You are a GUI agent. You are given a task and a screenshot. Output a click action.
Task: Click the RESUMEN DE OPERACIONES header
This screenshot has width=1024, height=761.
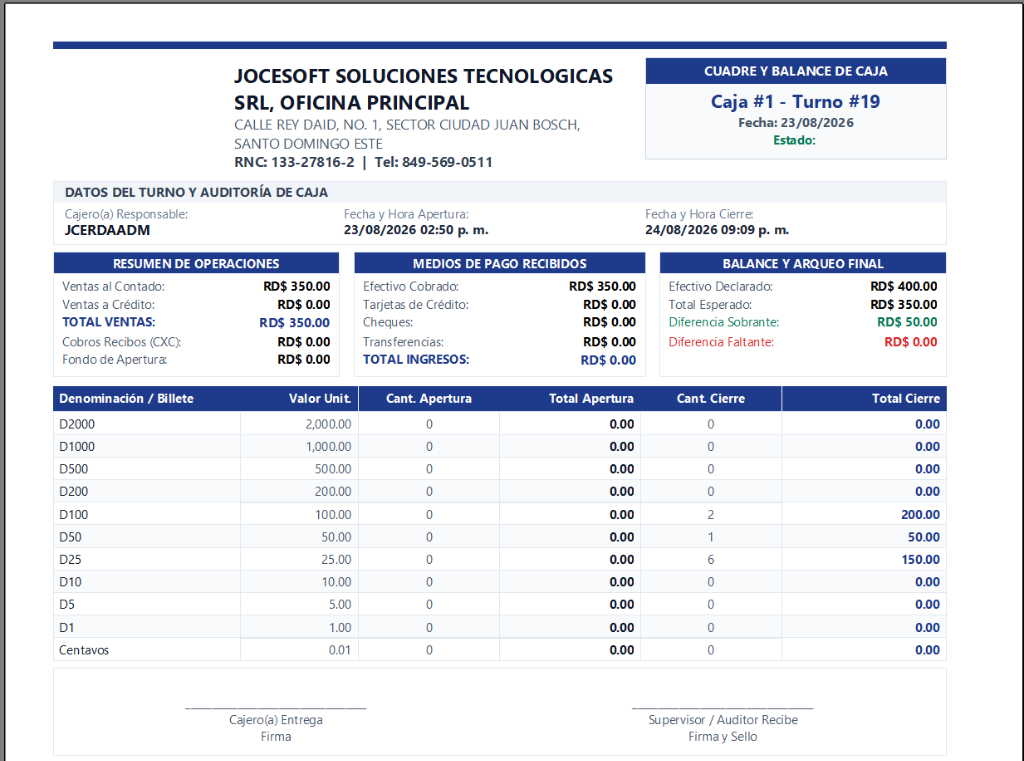[x=196, y=263]
